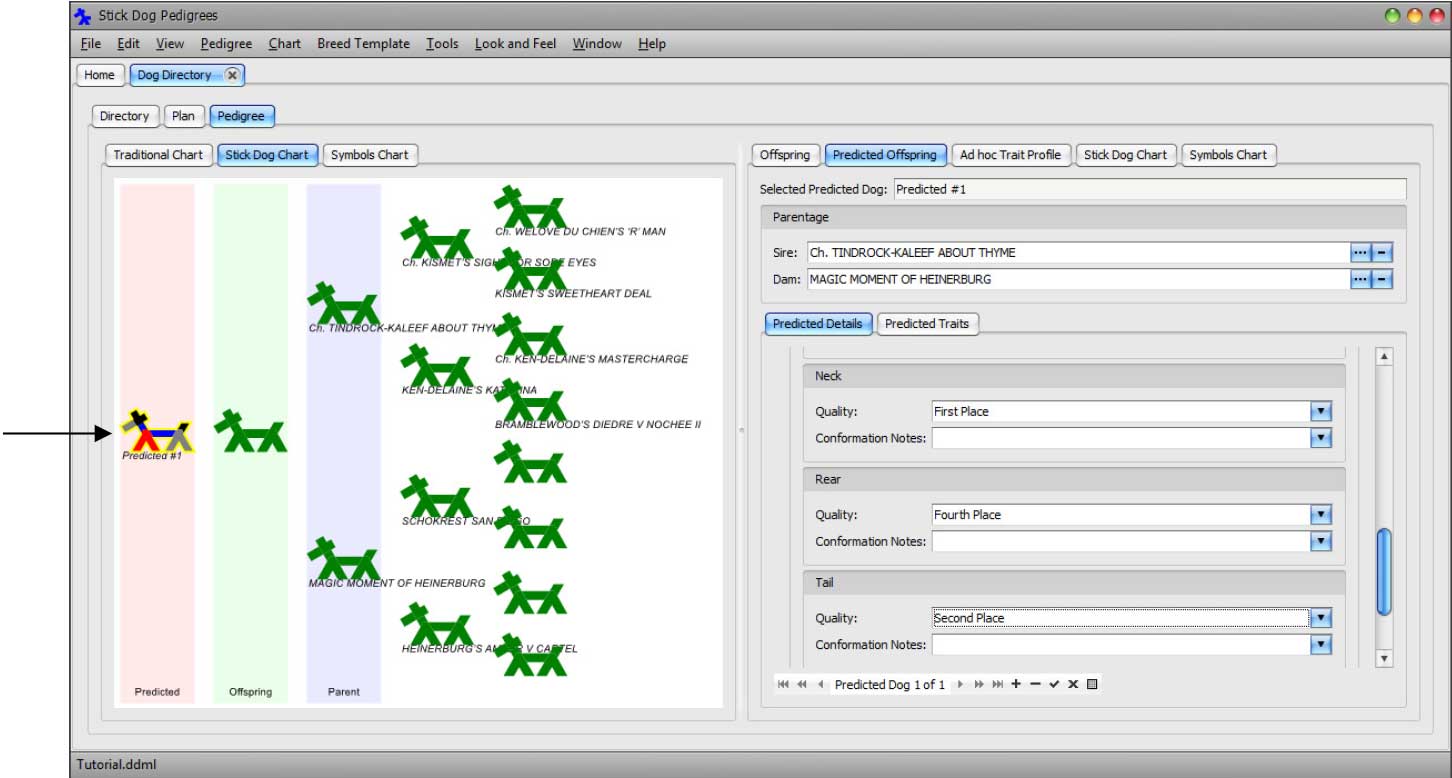Click the grid view icon in navigator
Screen dimensions: 1452x778
pos(1092,684)
